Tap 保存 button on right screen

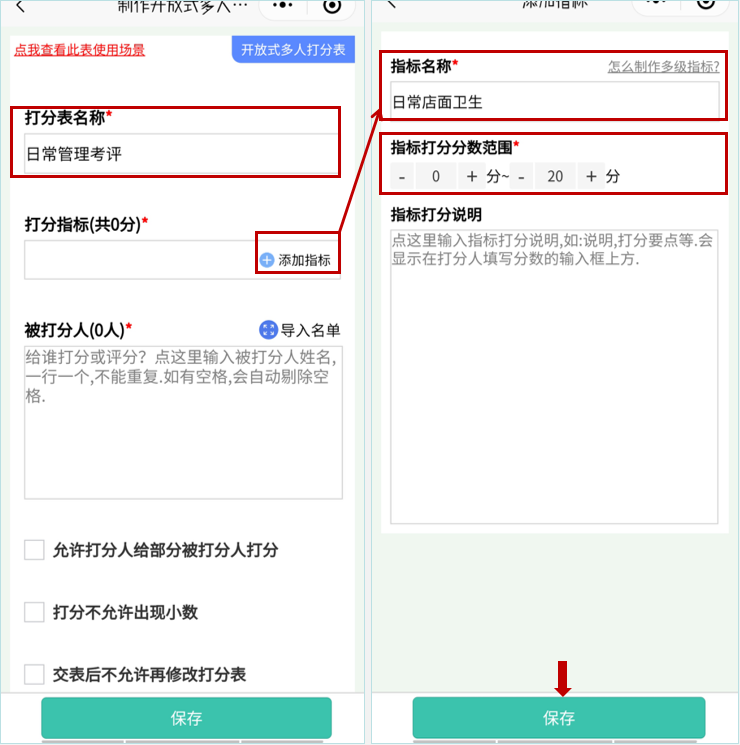tap(559, 718)
